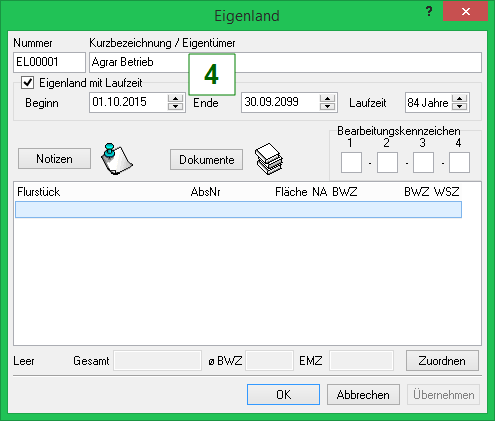Image resolution: width=495 pixels, height=421 pixels.
Task: Click the EMZ field
Action: tap(361, 360)
